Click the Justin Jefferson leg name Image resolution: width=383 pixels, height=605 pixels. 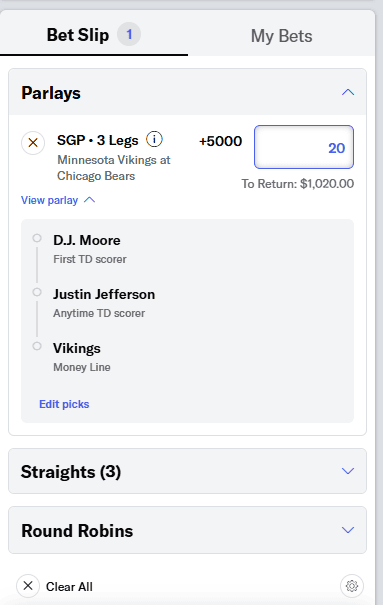pos(104,294)
